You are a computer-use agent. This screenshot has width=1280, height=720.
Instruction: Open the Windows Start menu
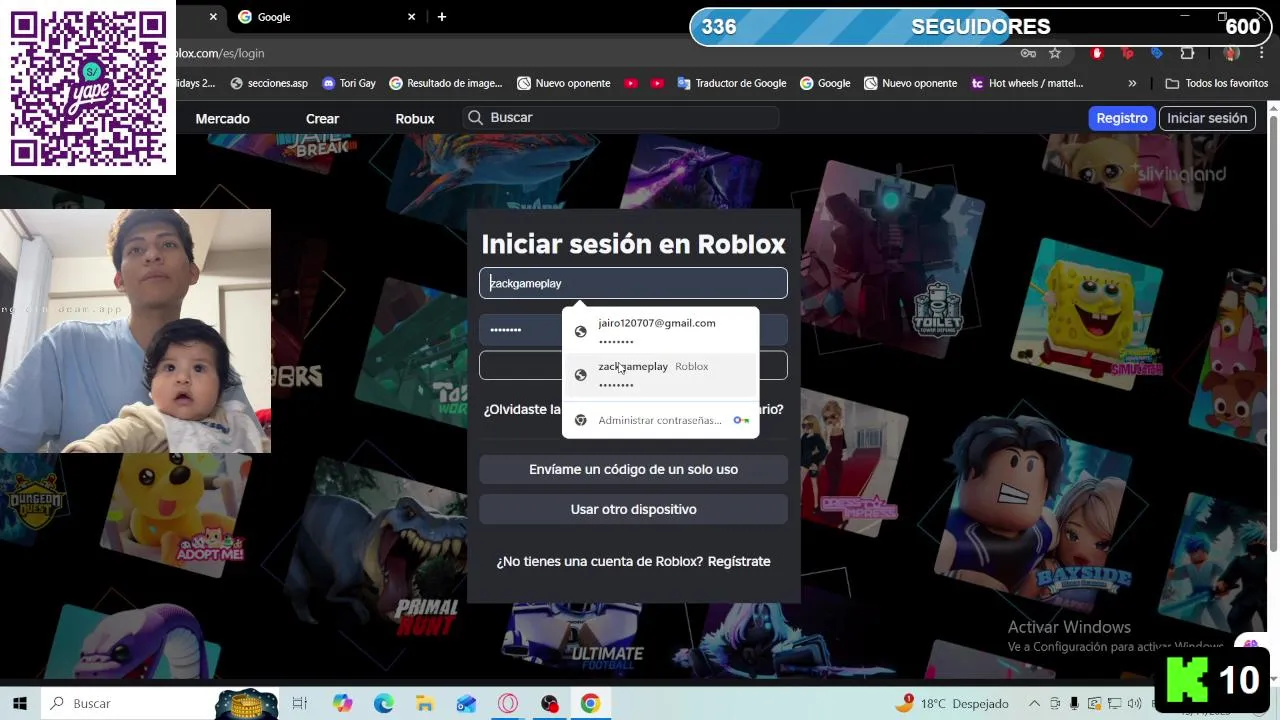[20, 703]
